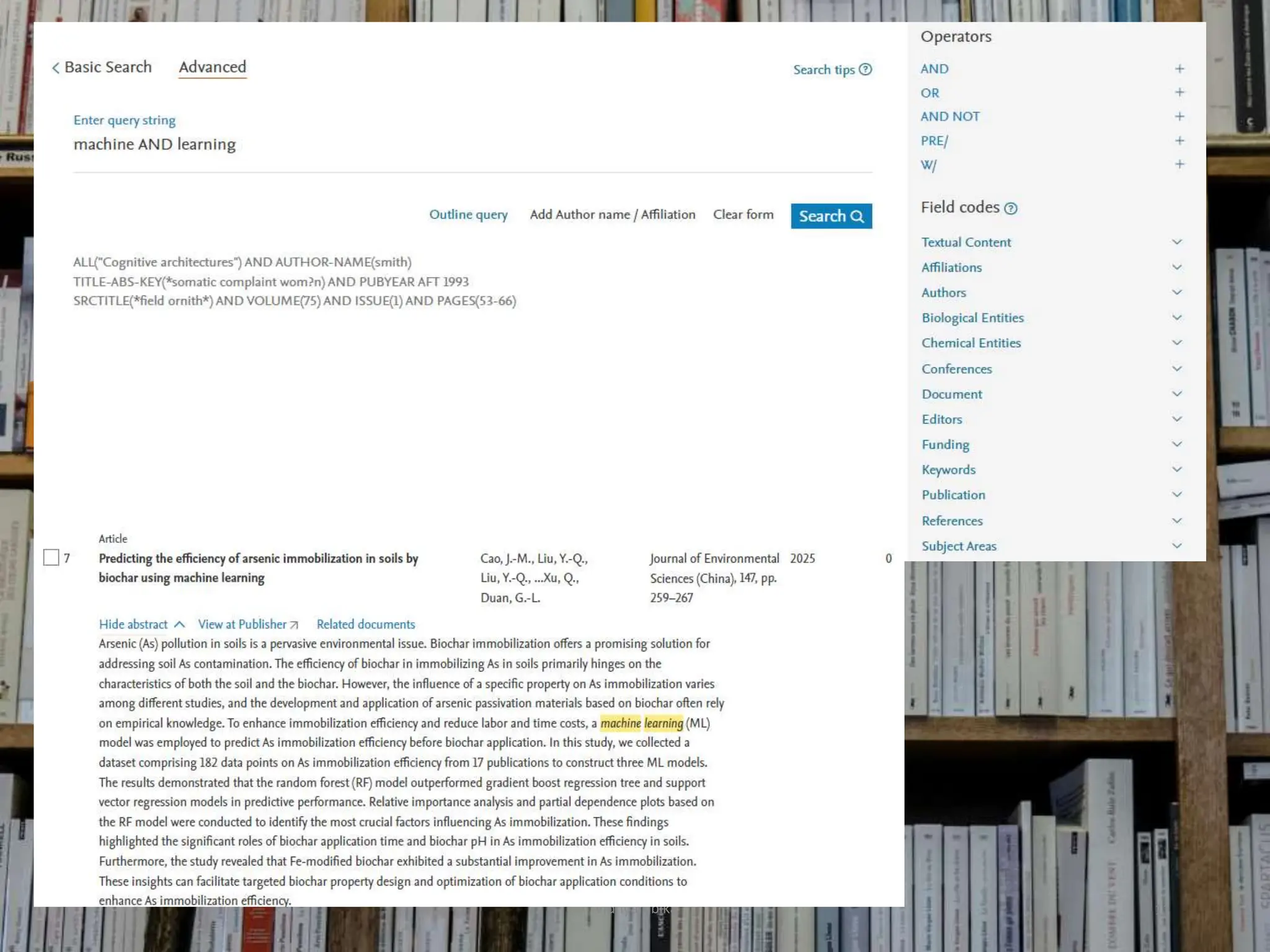Expand the Authors field codes section
This screenshot has width=1270, height=952.
click(1176, 292)
